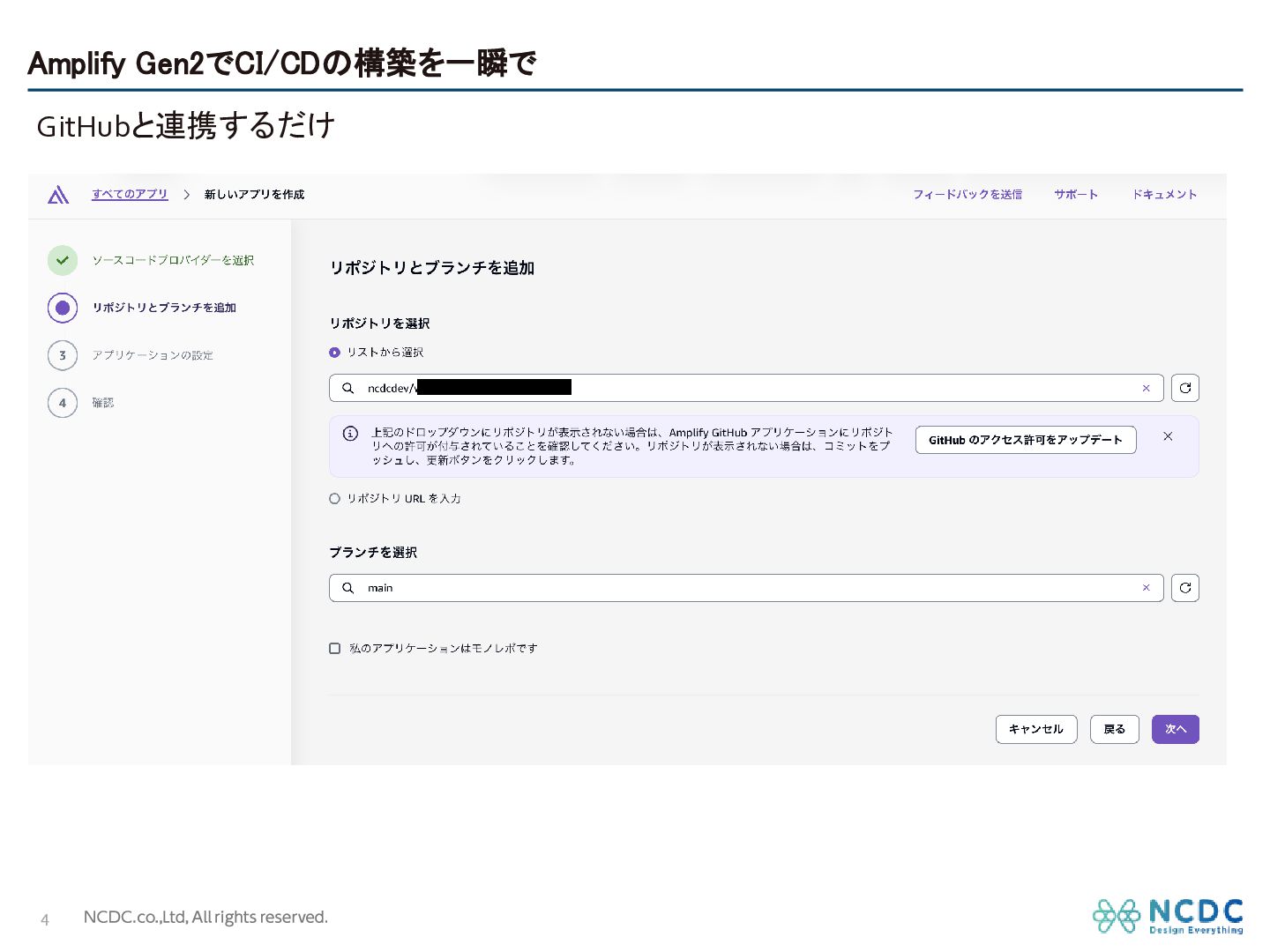Go to ソースコードプロバイダーを選択 step
This screenshot has height=952, width=1270.
click(173, 260)
